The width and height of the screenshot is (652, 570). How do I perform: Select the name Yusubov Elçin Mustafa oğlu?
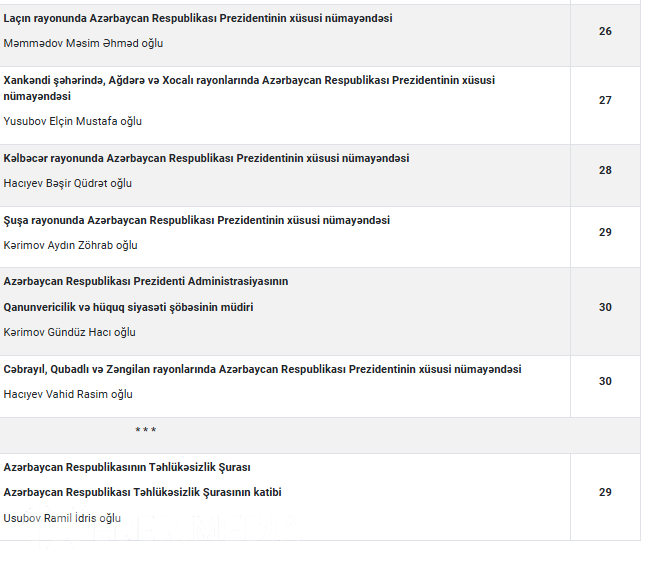click(x=73, y=122)
